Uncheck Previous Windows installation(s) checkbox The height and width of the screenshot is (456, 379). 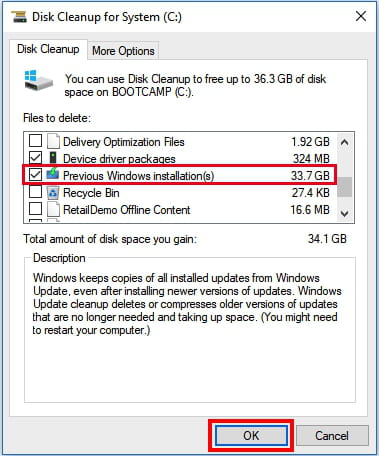click(x=35, y=175)
